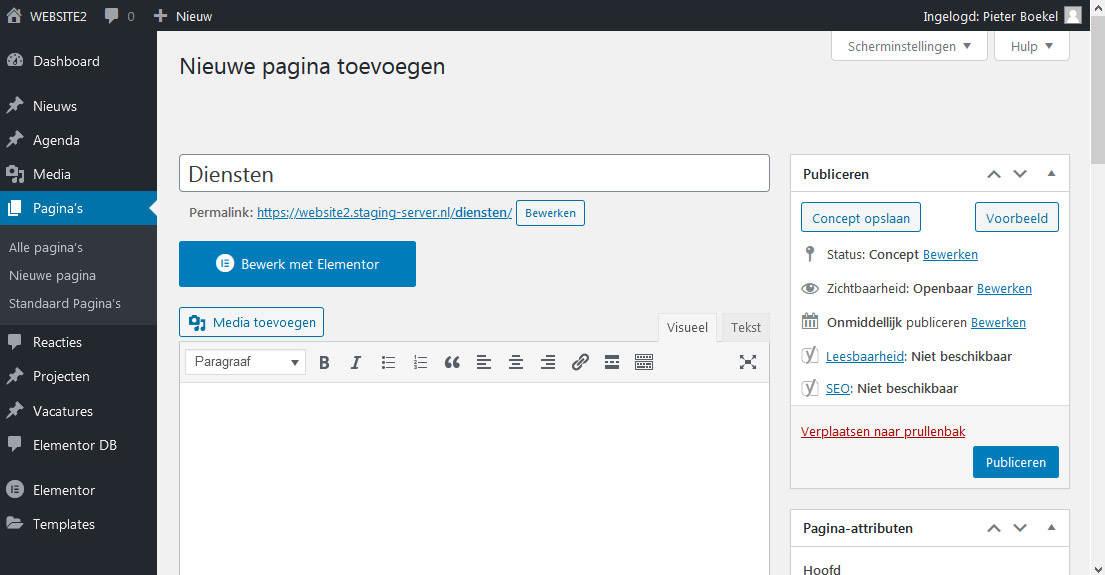Insert Read More tag icon
Image resolution: width=1105 pixels, height=575 pixels.
(x=612, y=362)
